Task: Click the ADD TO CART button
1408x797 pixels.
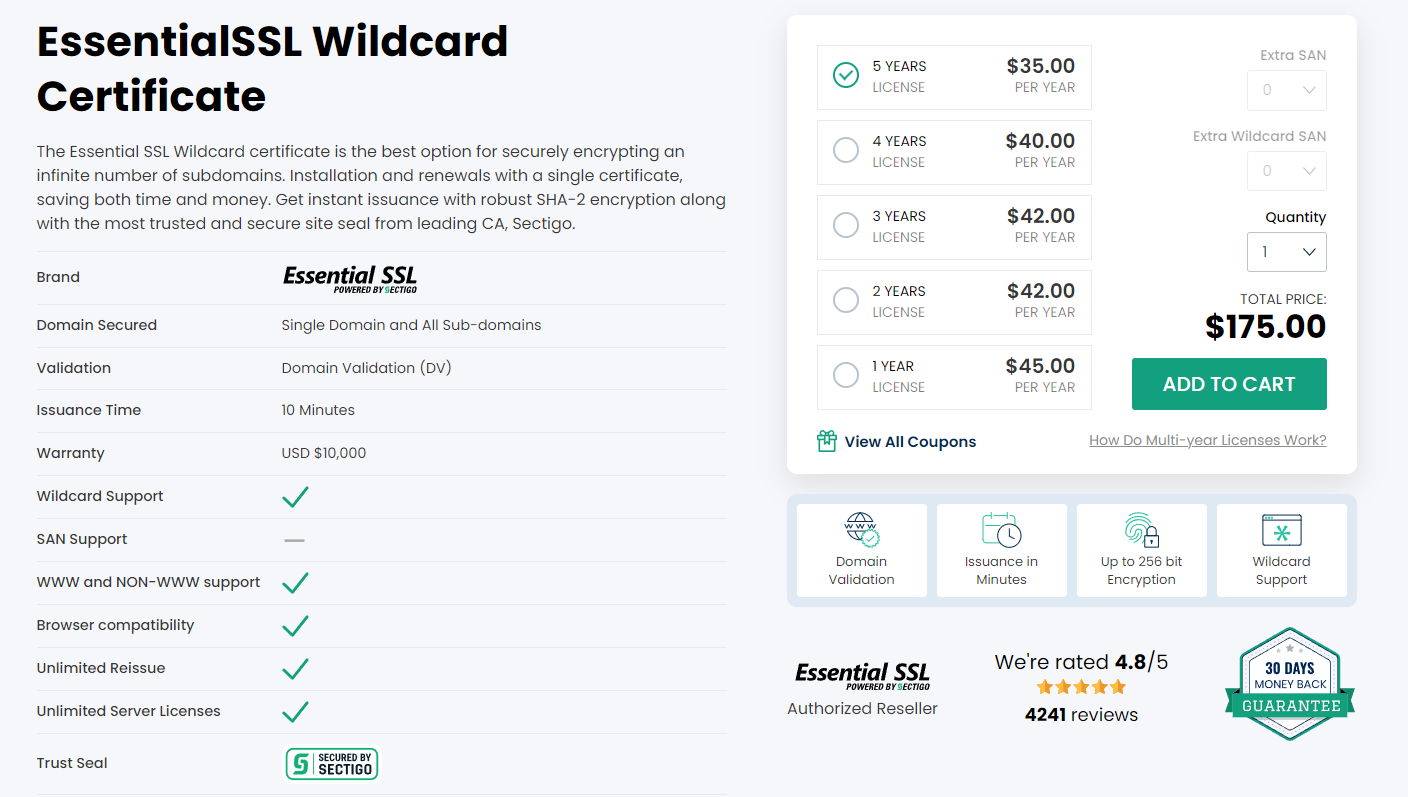Action: tap(1229, 384)
